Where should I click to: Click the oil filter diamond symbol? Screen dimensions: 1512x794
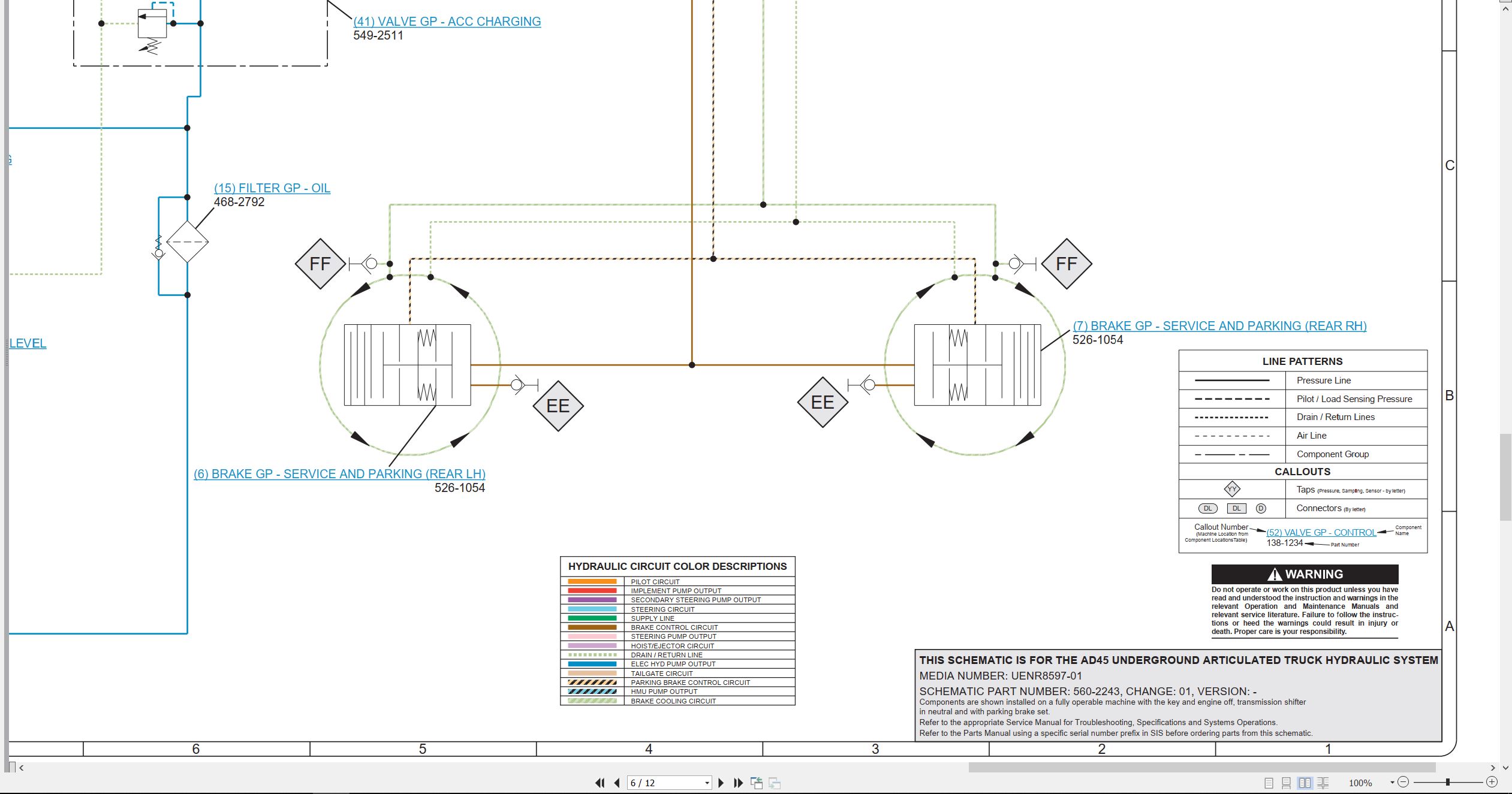tap(187, 241)
